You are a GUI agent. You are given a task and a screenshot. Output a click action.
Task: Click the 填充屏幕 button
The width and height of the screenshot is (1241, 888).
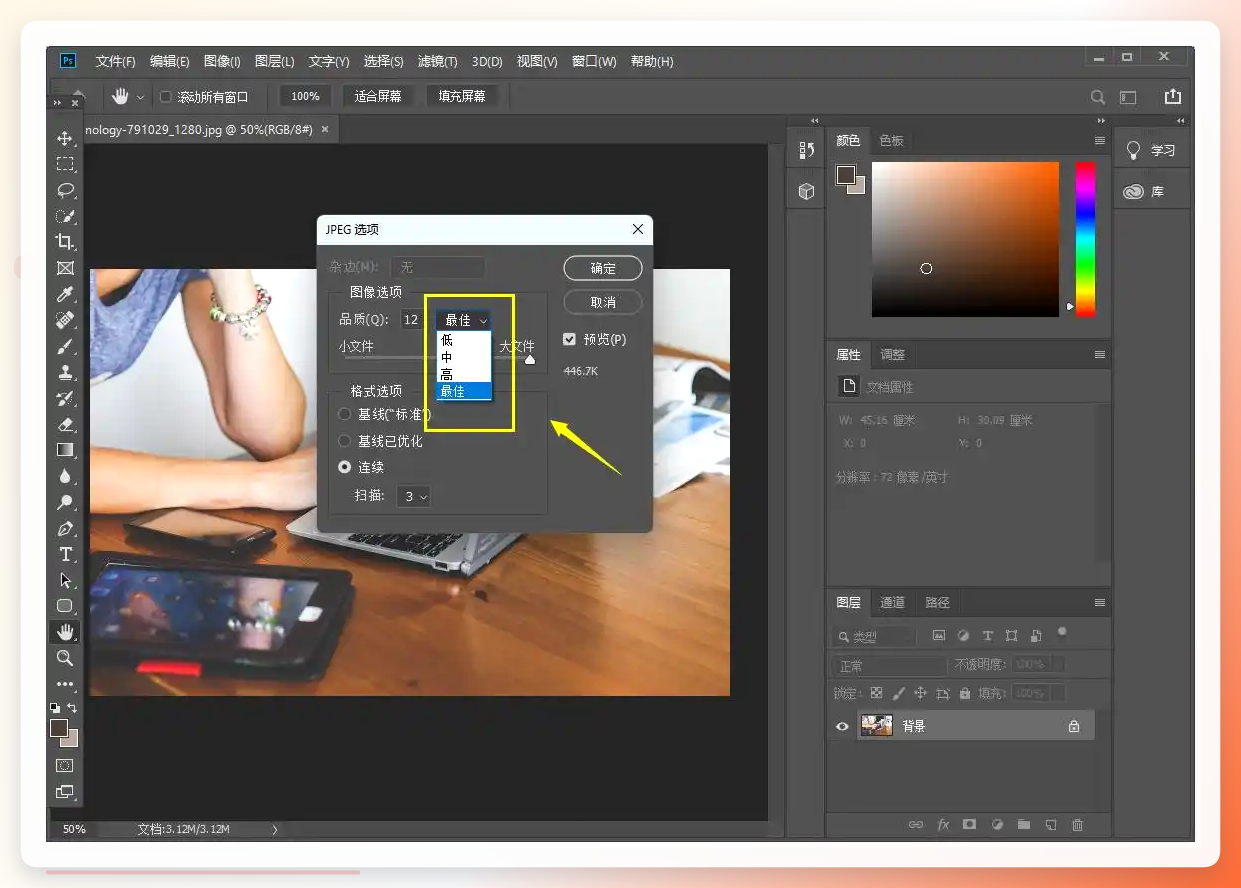pyautogui.click(x=462, y=97)
